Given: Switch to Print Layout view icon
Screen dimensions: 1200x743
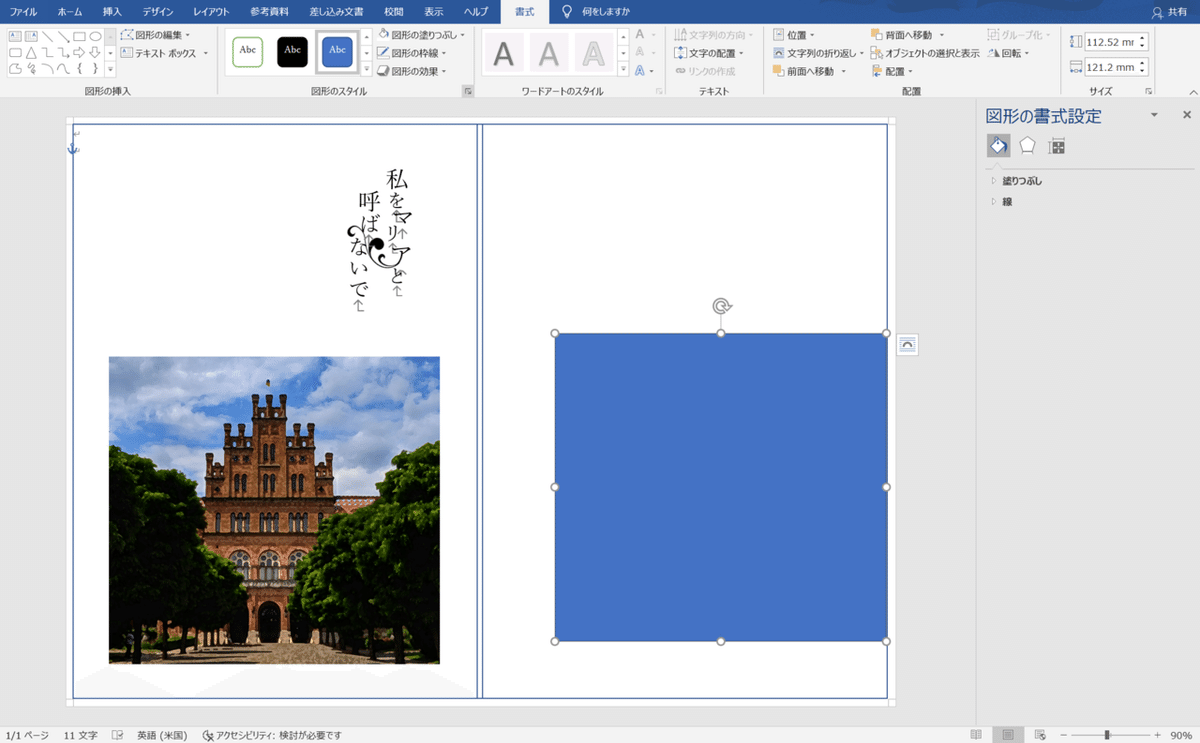Looking at the screenshot, I should coord(1008,735).
